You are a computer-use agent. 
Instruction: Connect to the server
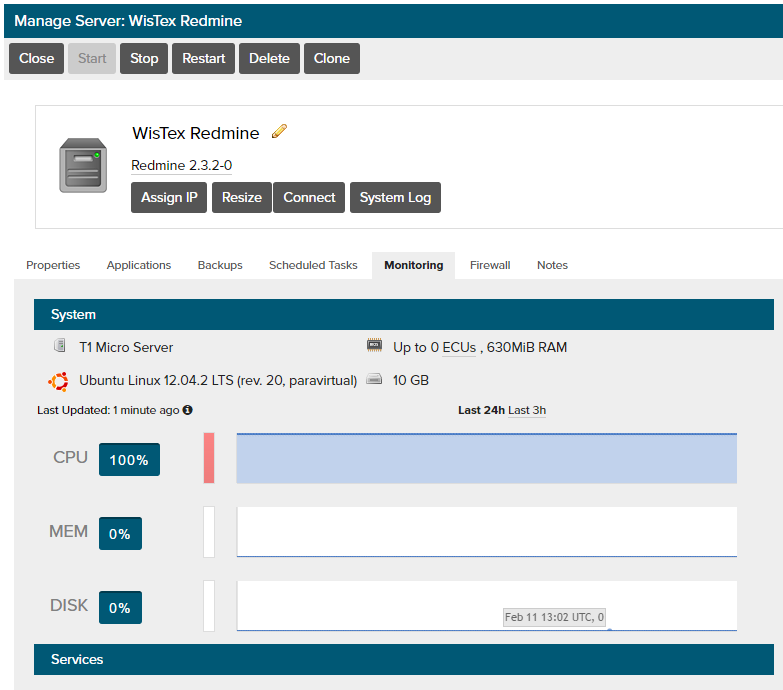309,198
